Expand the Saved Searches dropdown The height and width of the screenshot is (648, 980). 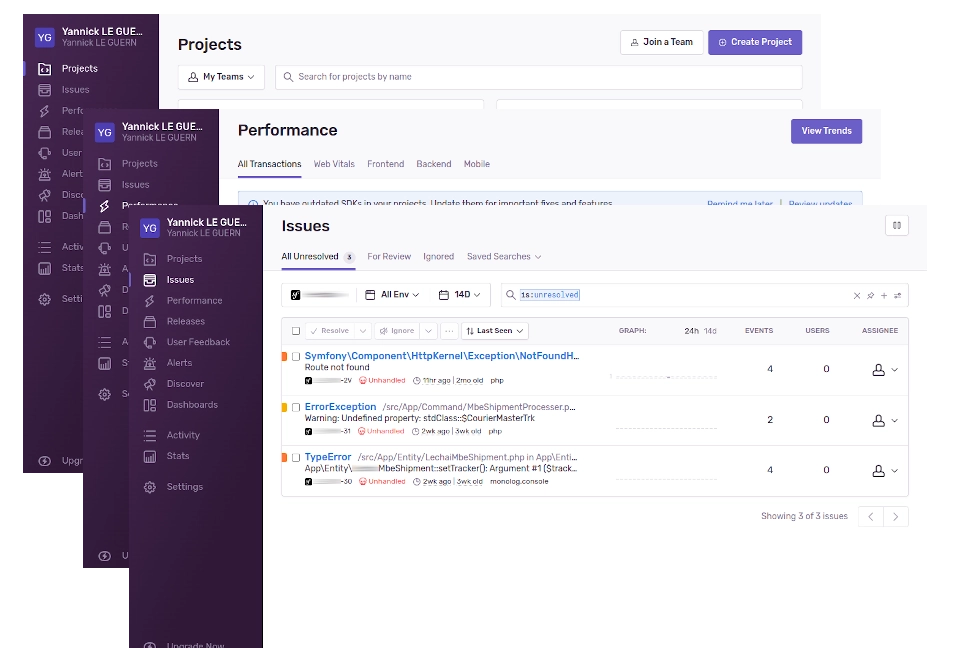pyautogui.click(x=504, y=257)
